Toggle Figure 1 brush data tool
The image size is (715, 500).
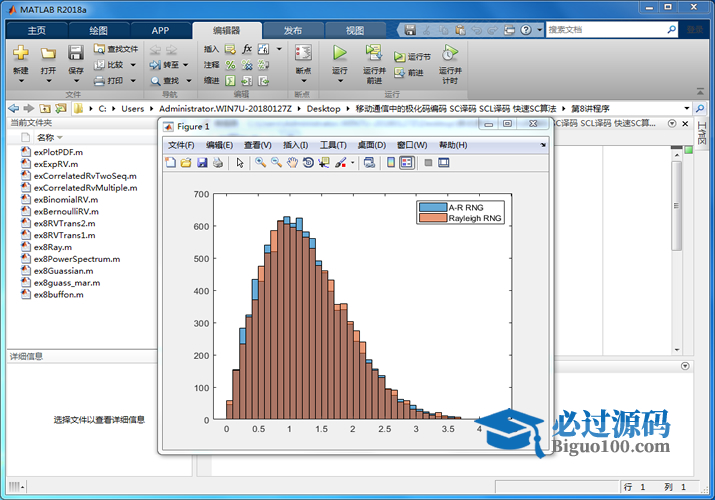click(x=341, y=162)
